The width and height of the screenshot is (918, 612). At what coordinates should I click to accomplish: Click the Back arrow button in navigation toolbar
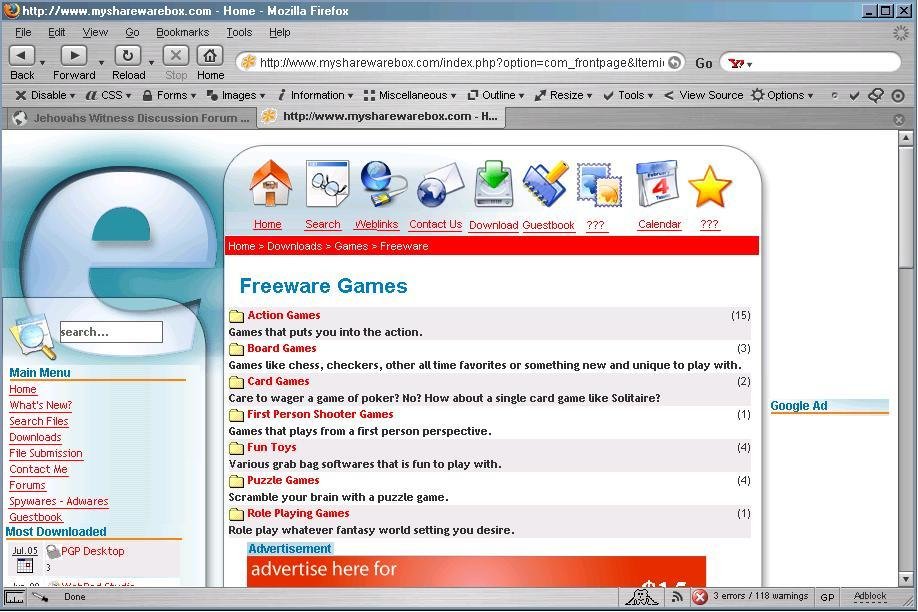(x=22, y=56)
